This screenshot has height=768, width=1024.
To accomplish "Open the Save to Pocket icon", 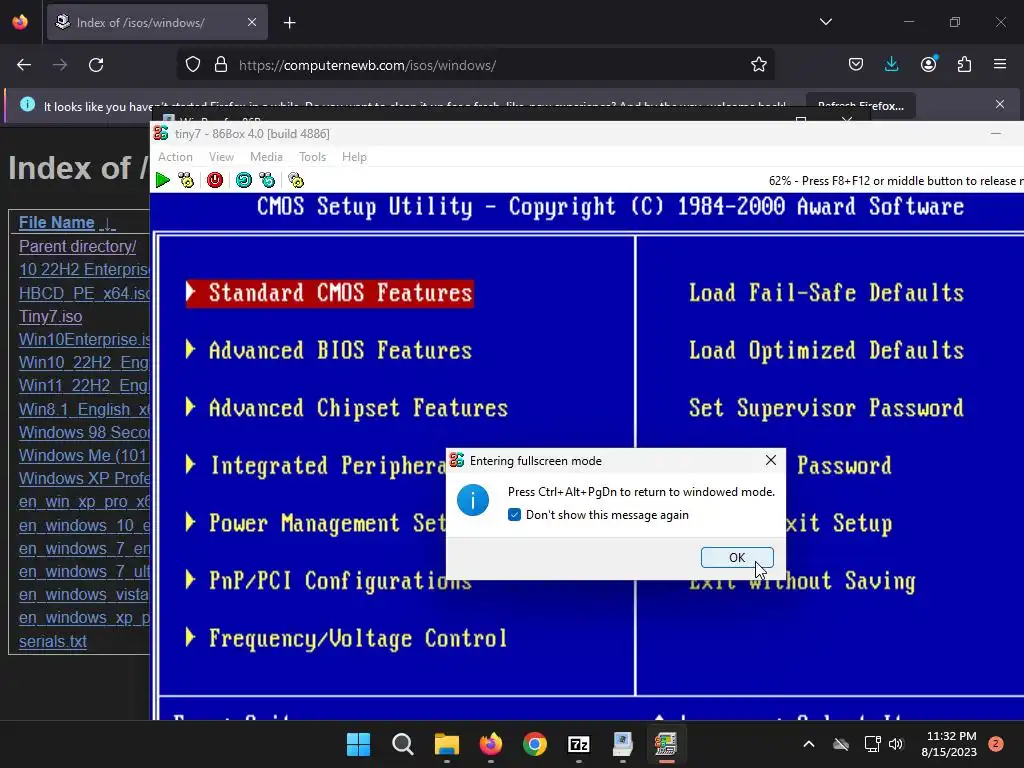I will [x=856, y=65].
